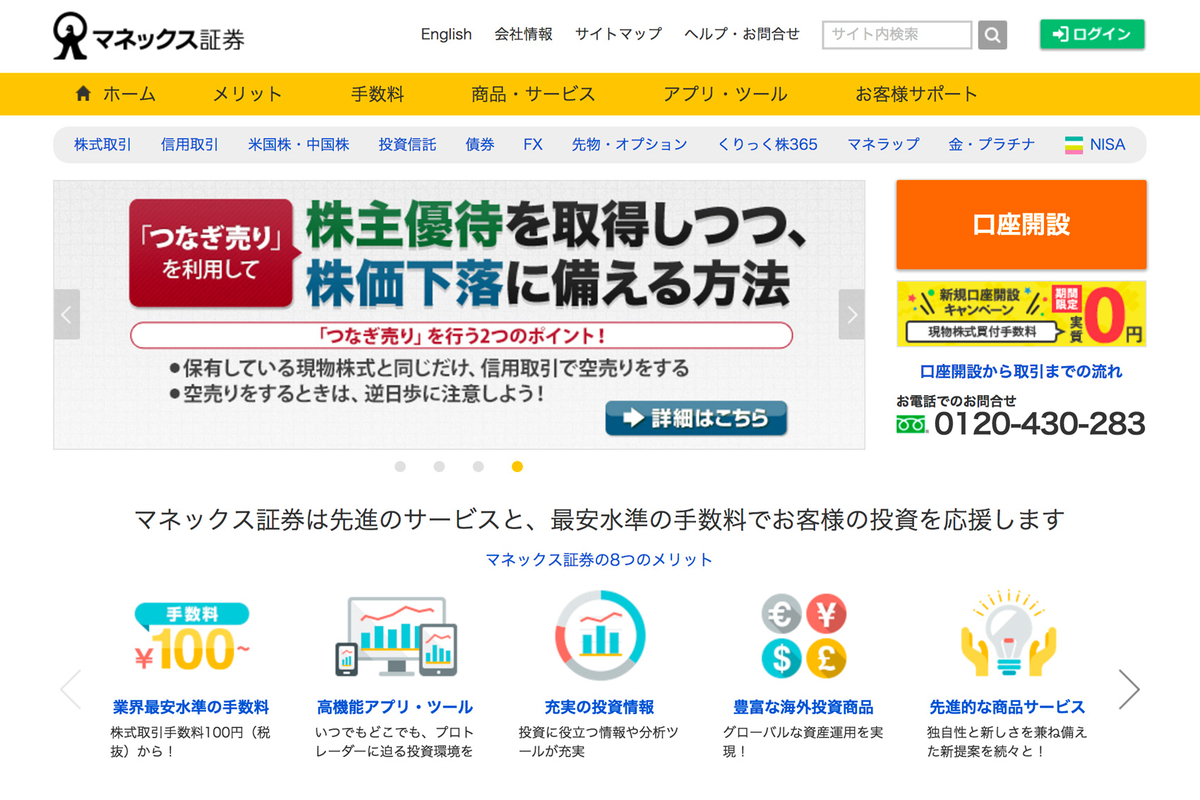Go to next banner slide arrow
Viewport: 1200px width, 800px height.
tap(852, 315)
